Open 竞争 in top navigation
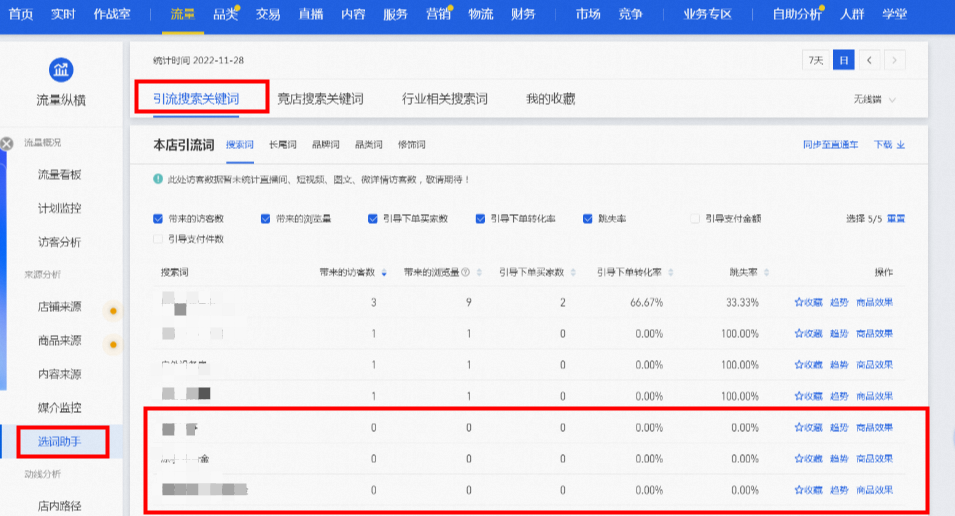Screen dimensions: 955x516 [x=630, y=14]
